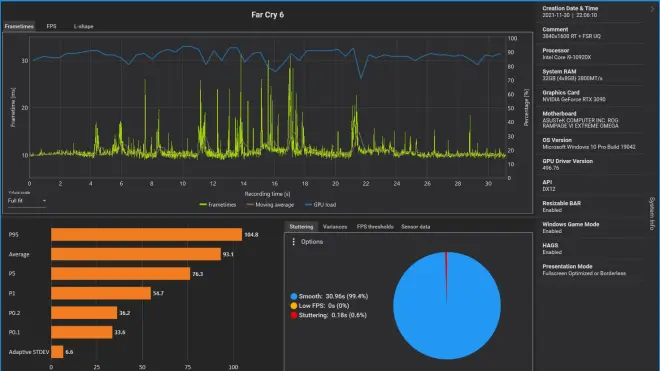Switch to the Frametimes tab
The height and width of the screenshot is (371, 660).
19,26
